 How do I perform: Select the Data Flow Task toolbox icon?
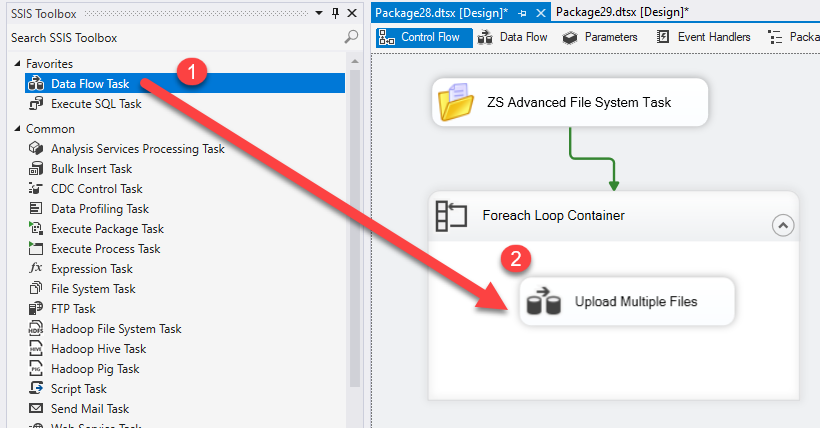(36, 84)
